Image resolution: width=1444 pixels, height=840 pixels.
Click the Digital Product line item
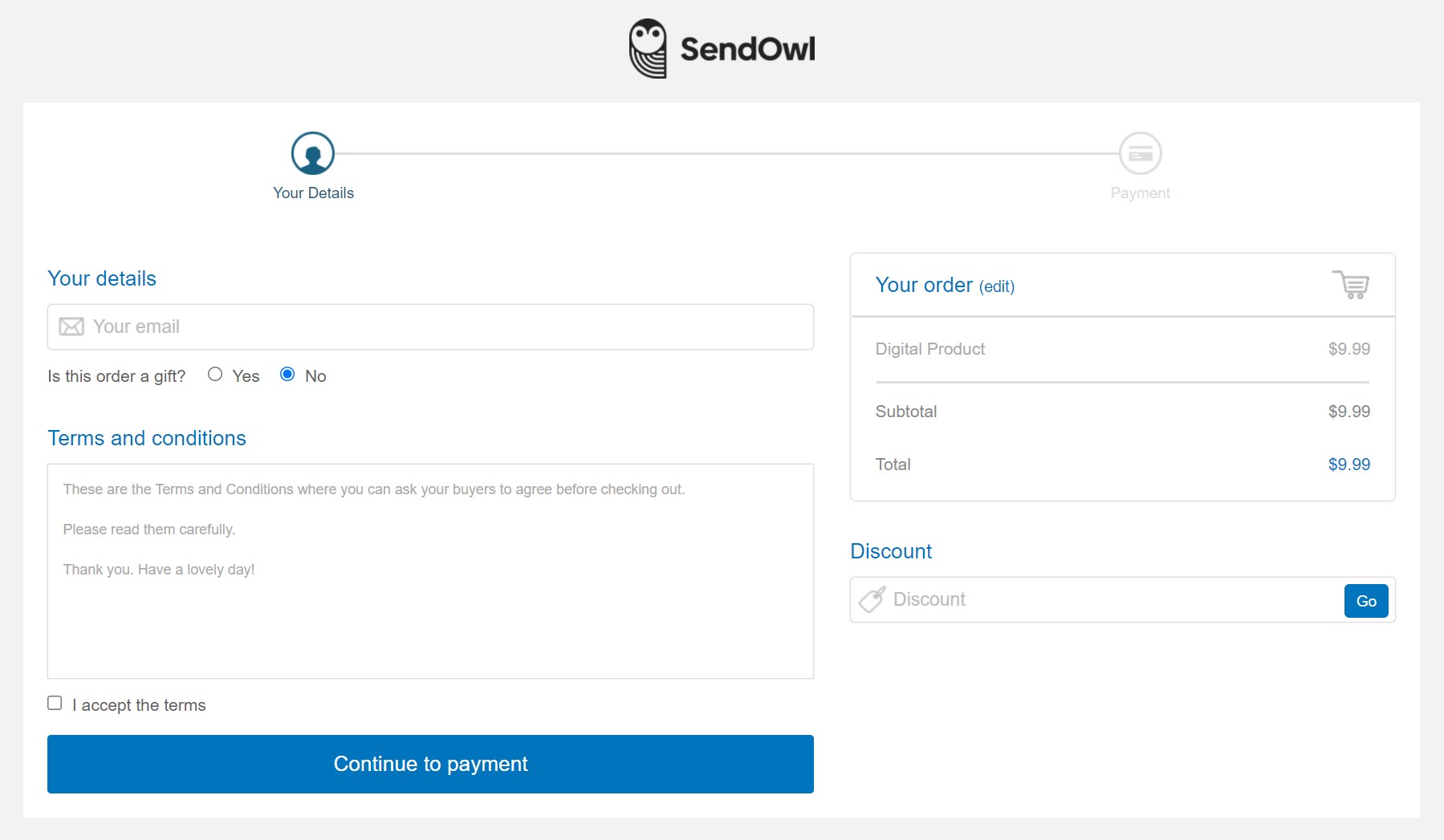pyautogui.click(x=929, y=349)
